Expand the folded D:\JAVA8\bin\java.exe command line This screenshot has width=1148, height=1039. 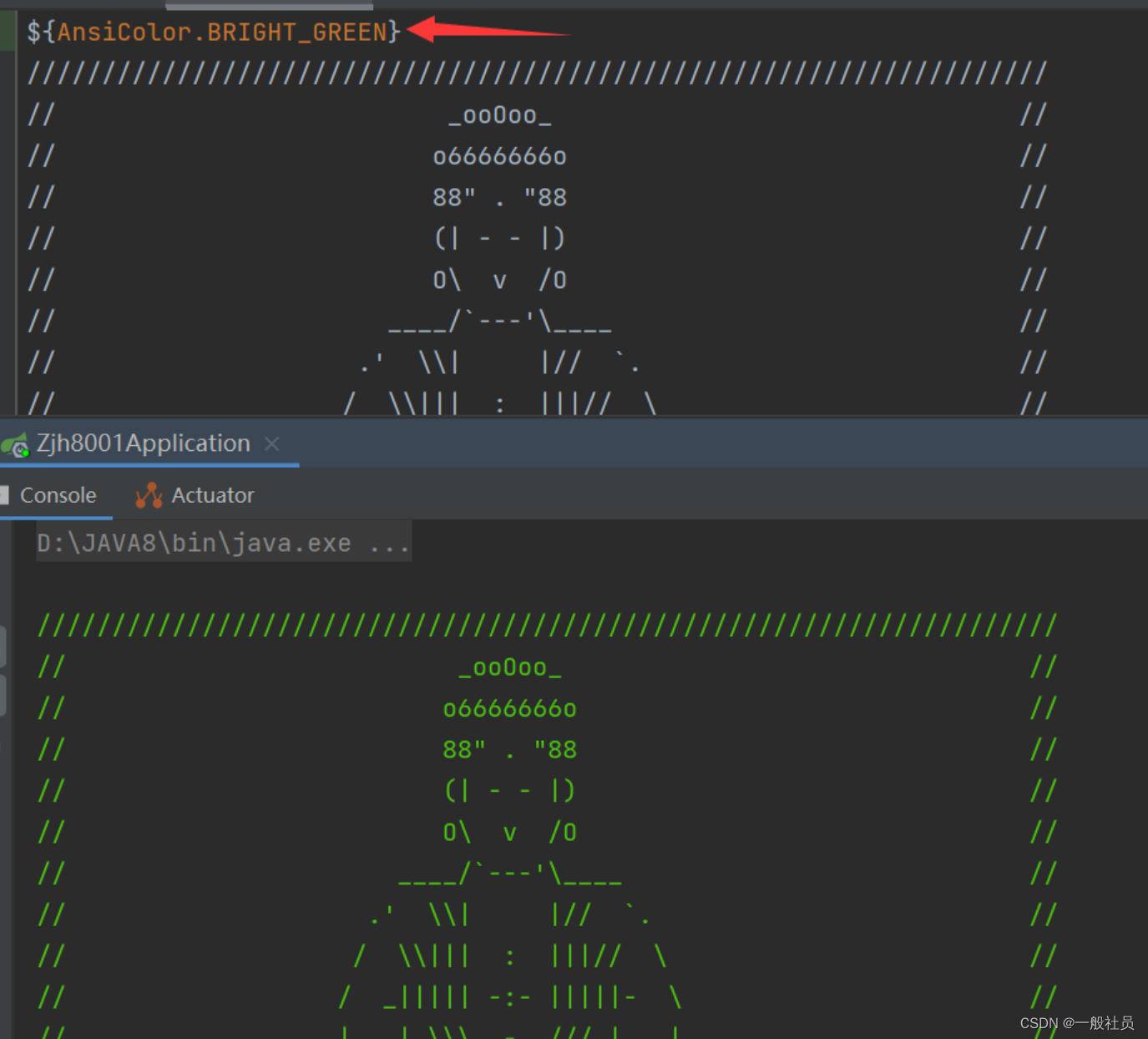click(224, 543)
